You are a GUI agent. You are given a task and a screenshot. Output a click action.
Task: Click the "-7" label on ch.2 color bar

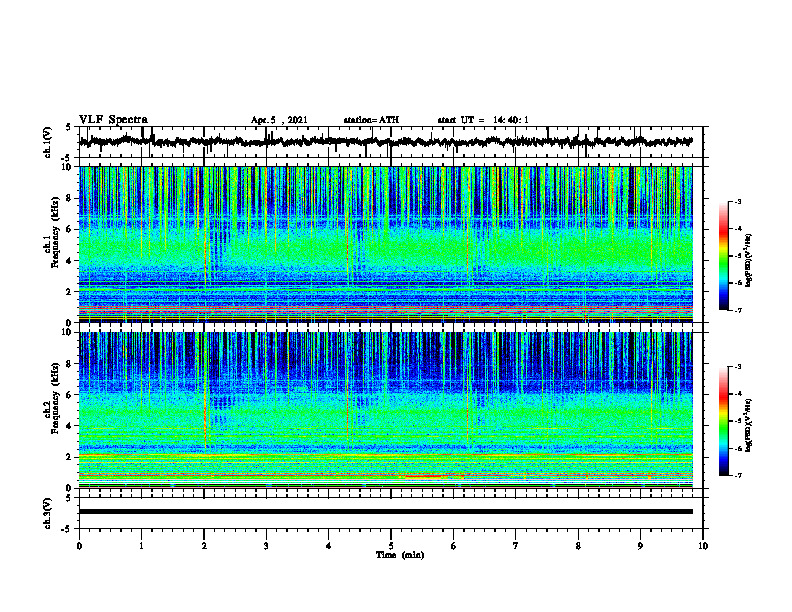point(738,475)
